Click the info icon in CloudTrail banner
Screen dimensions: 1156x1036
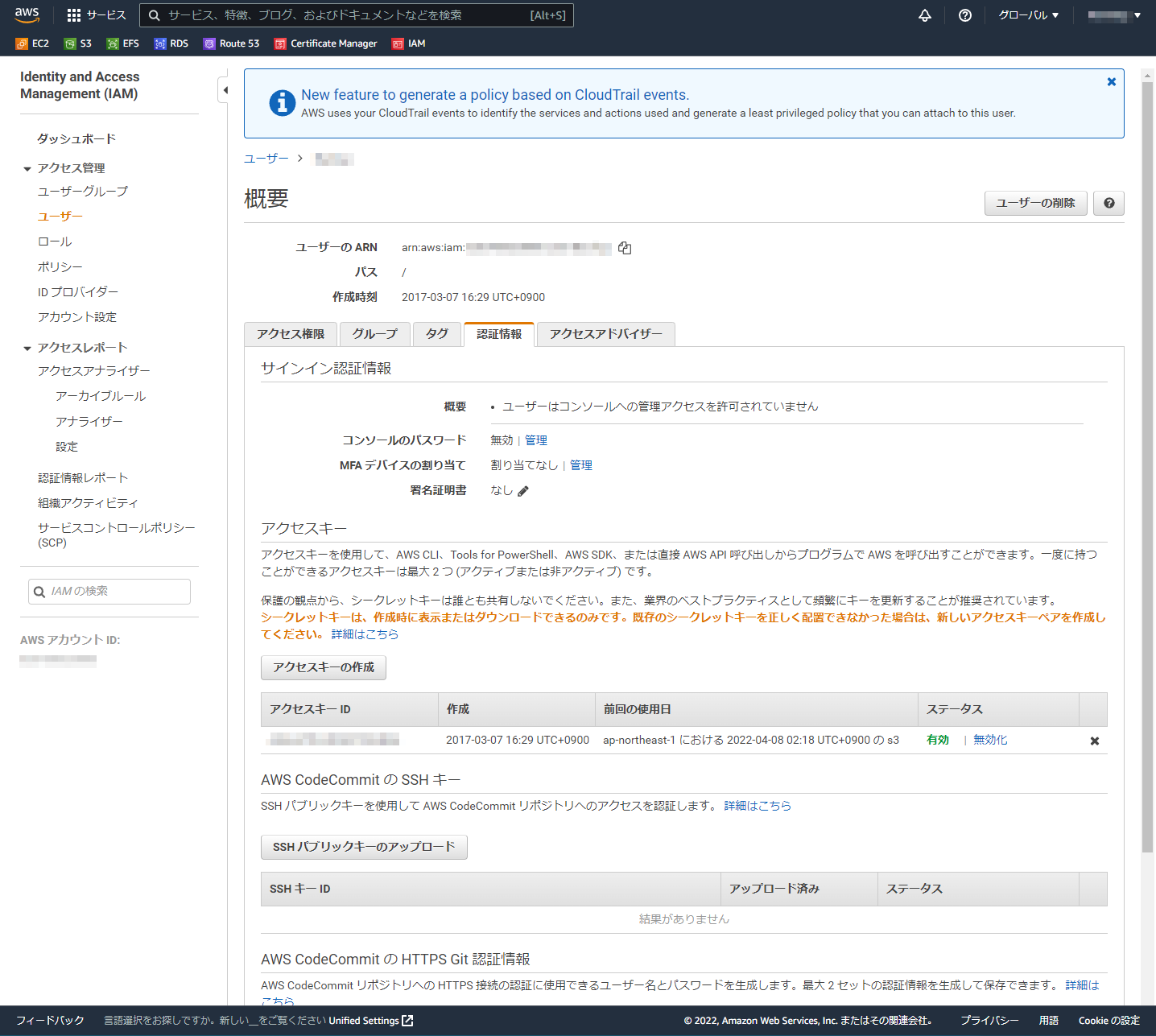pos(282,103)
